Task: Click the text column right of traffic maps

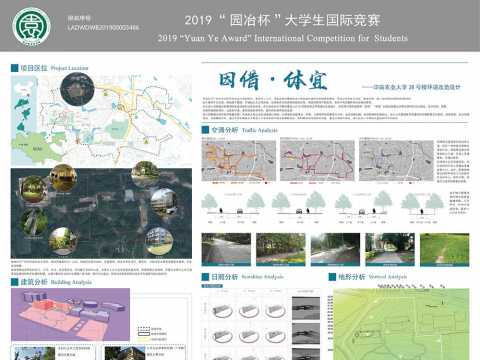Action: (x=453, y=161)
